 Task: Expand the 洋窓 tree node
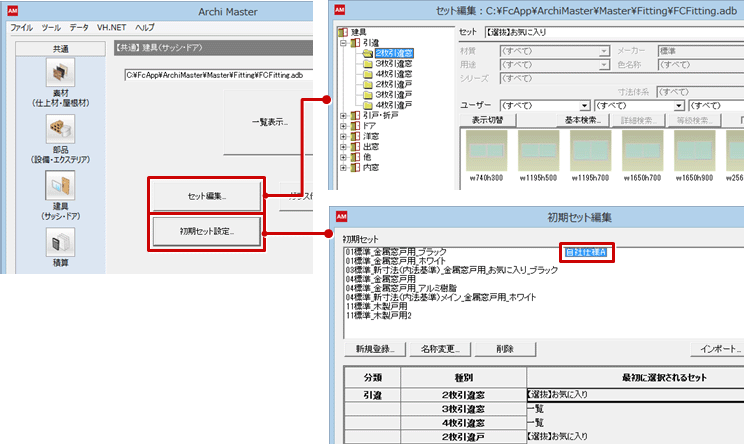[343, 136]
